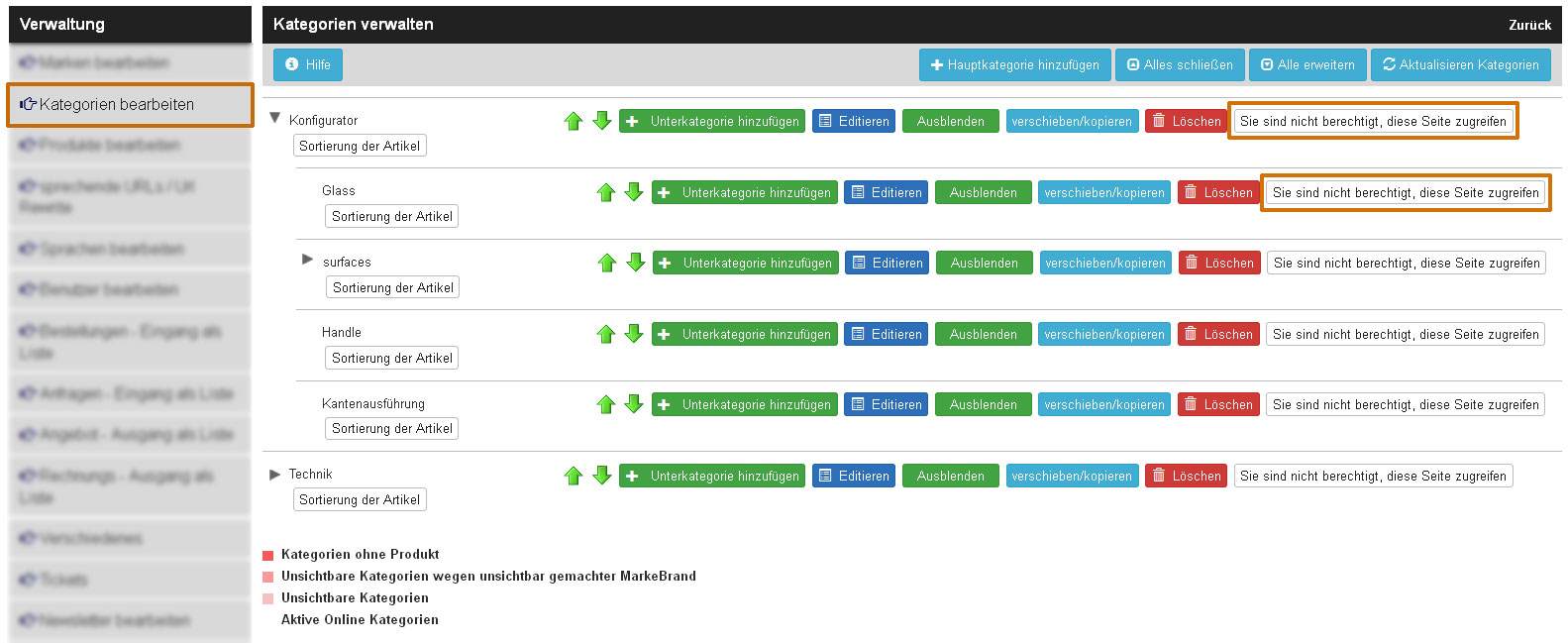
Task: Click Alle erweitern to expand everything
Action: [x=1307, y=64]
